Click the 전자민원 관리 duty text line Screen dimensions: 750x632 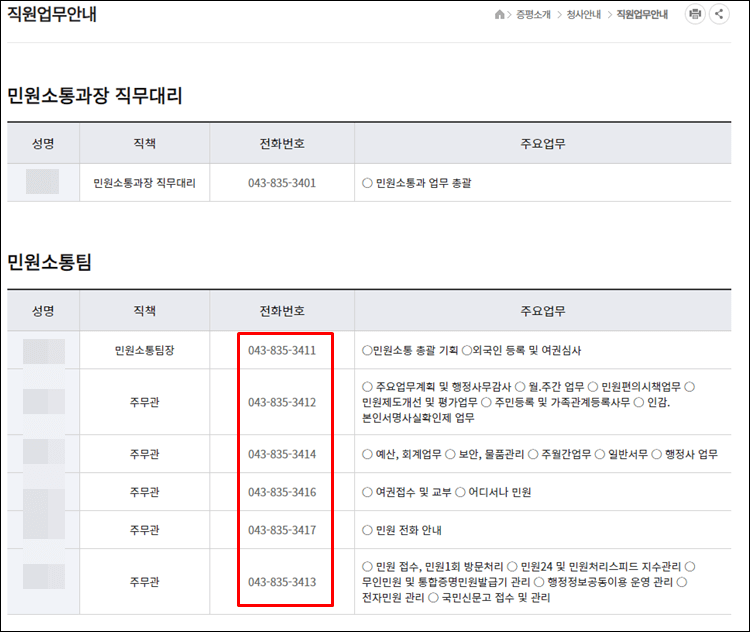[393, 598]
